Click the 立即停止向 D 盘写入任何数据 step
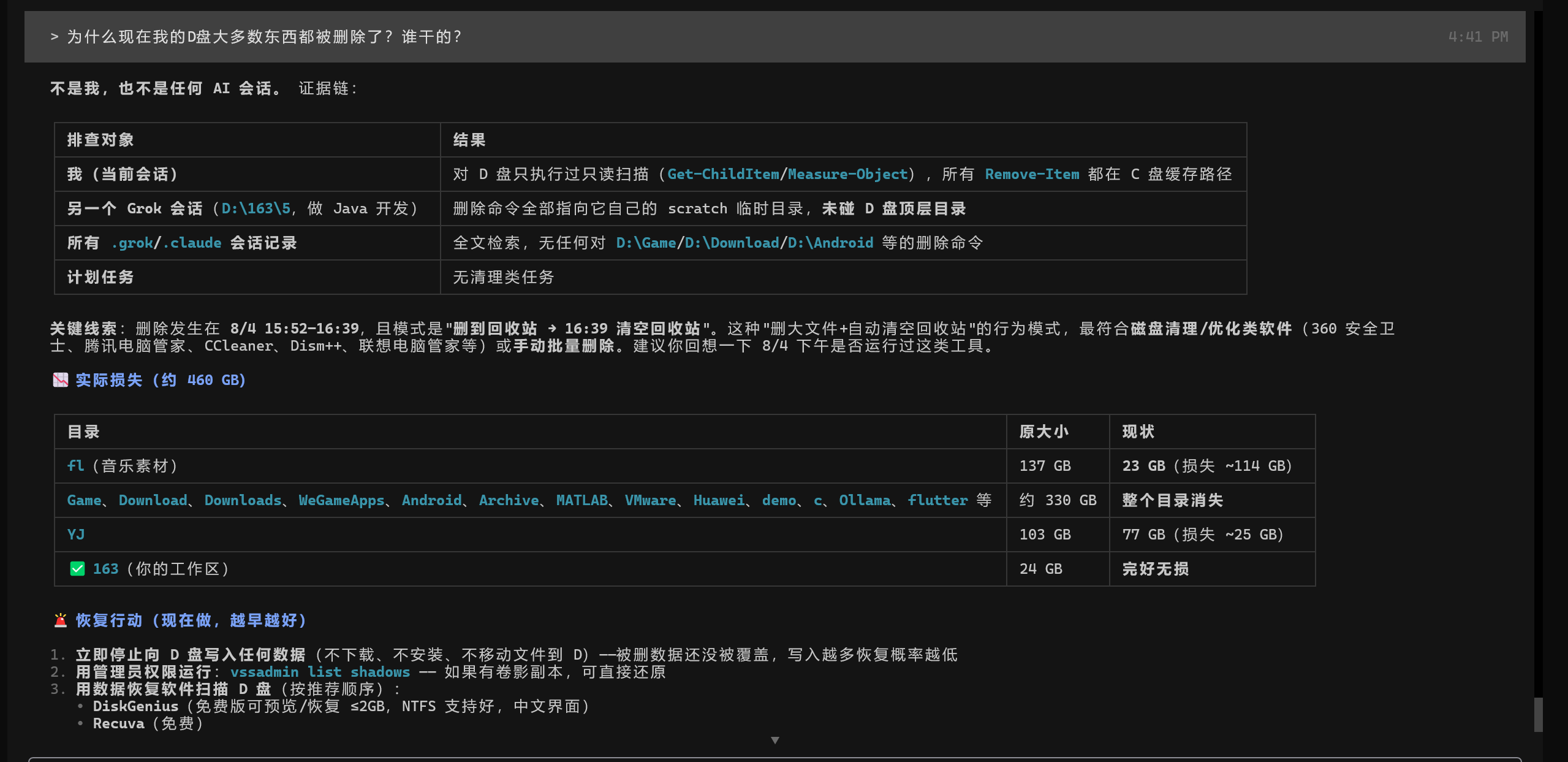Screen dimensions: 1568x762 click(x=191, y=655)
